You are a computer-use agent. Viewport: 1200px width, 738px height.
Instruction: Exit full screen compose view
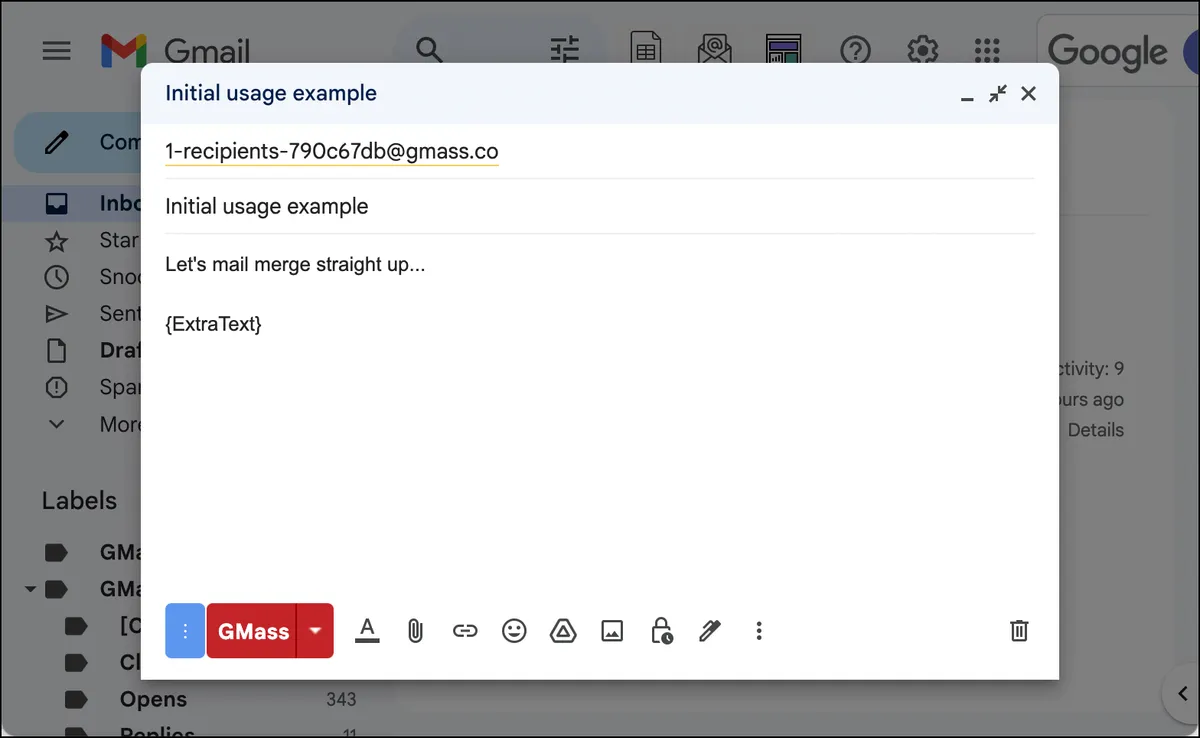(x=998, y=93)
